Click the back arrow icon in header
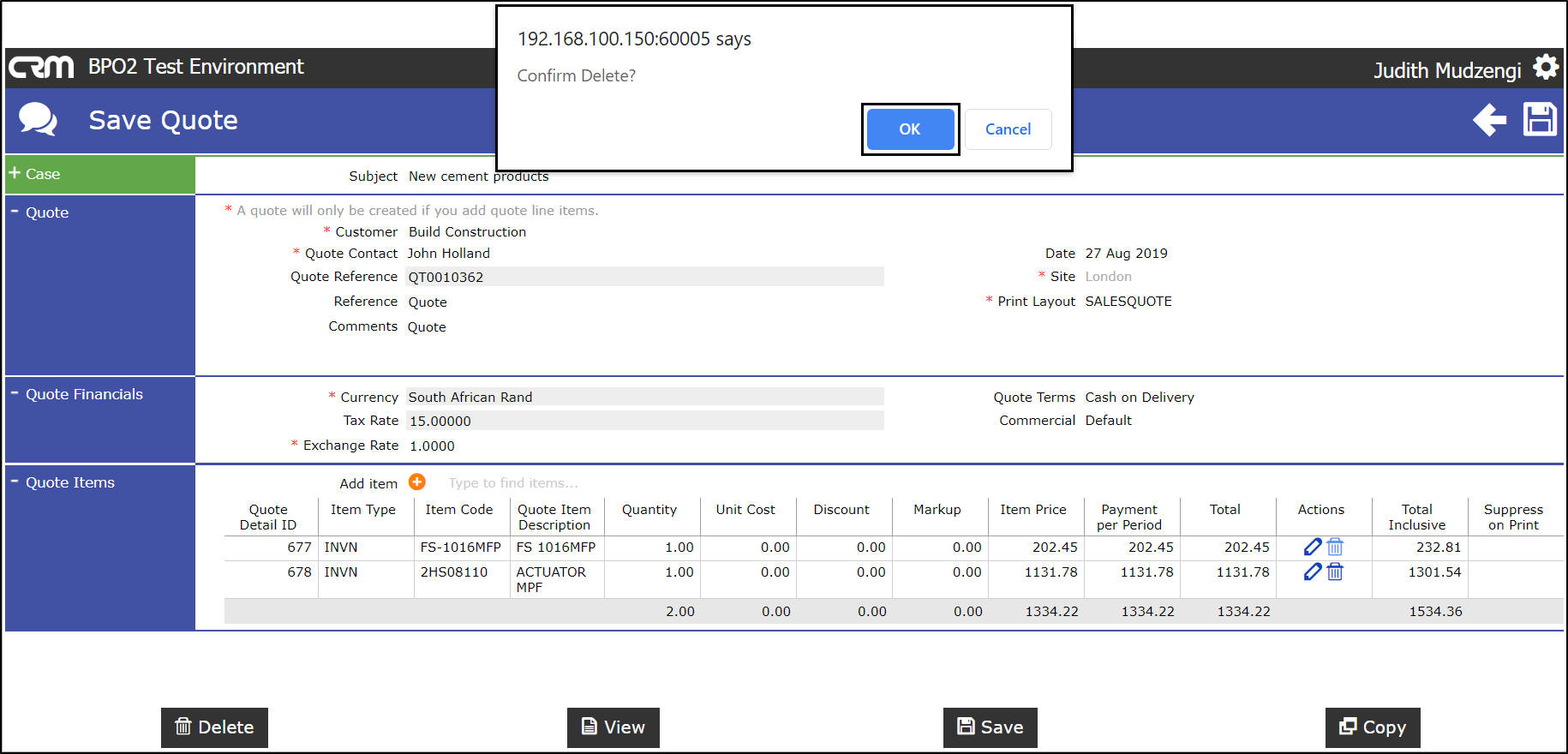The width and height of the screenshot is (1568, 754). click(1490, 120)
